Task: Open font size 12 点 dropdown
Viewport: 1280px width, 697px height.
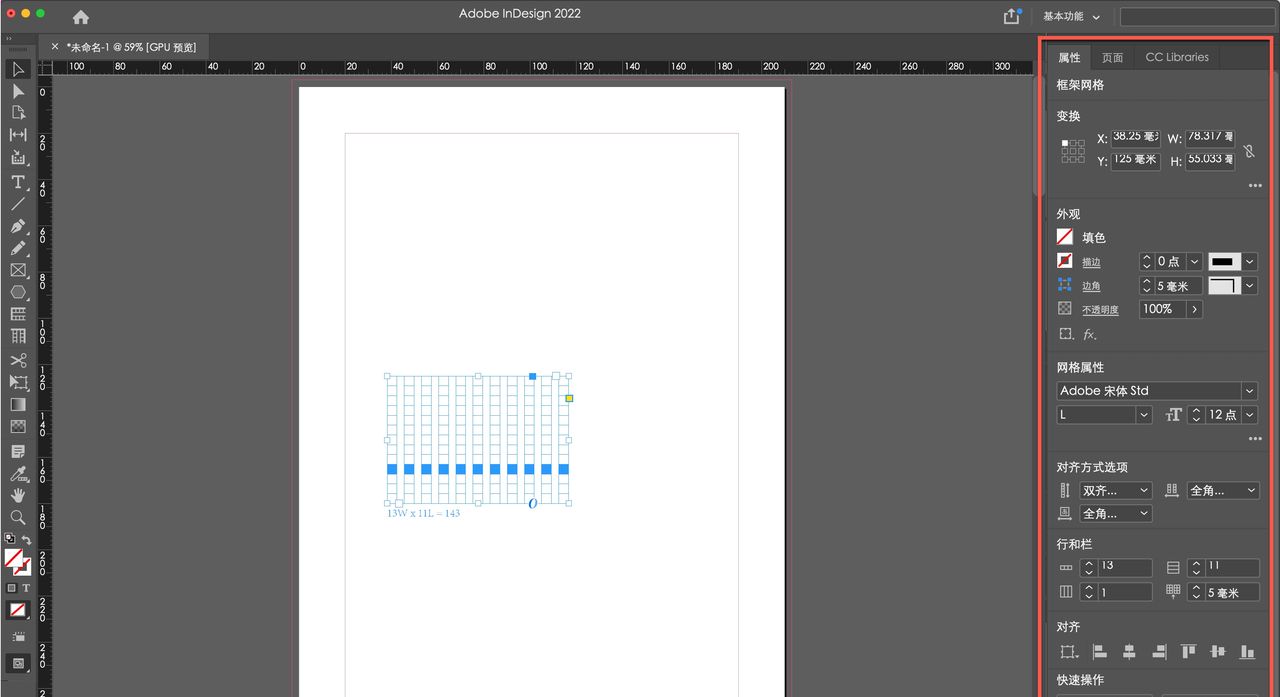Action: pos(1250,414)
